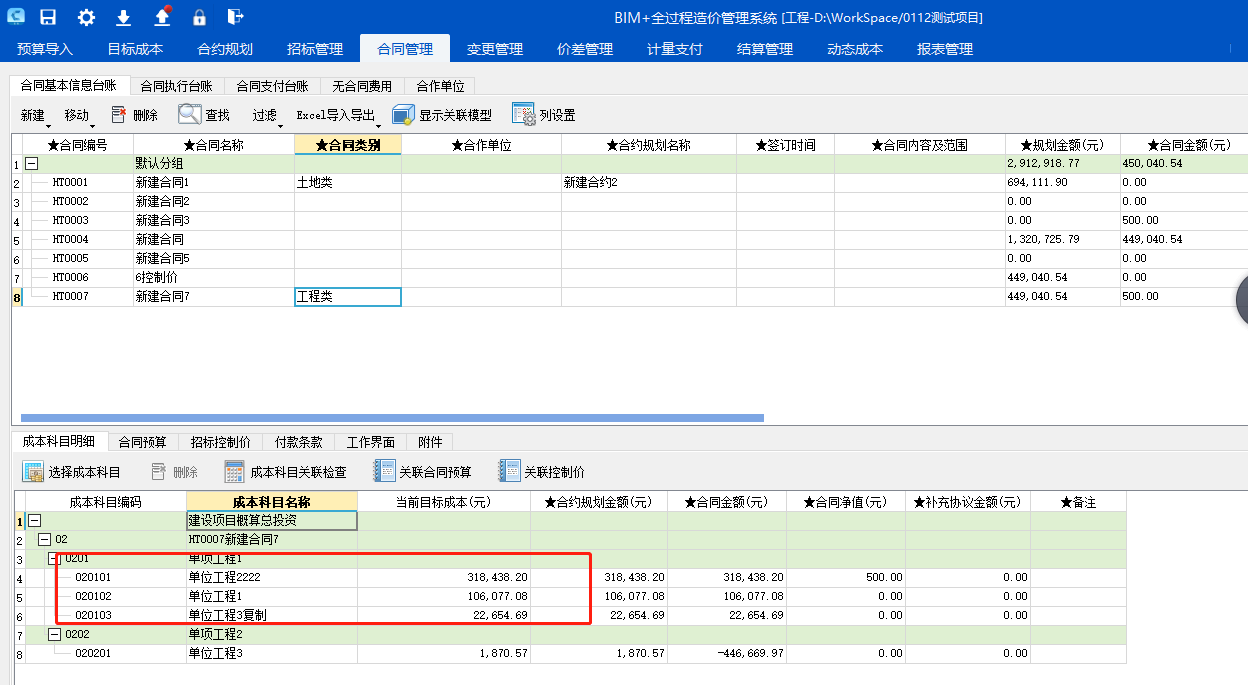
Task: Open the 计量支付 tab
Action: pos(675,49)
